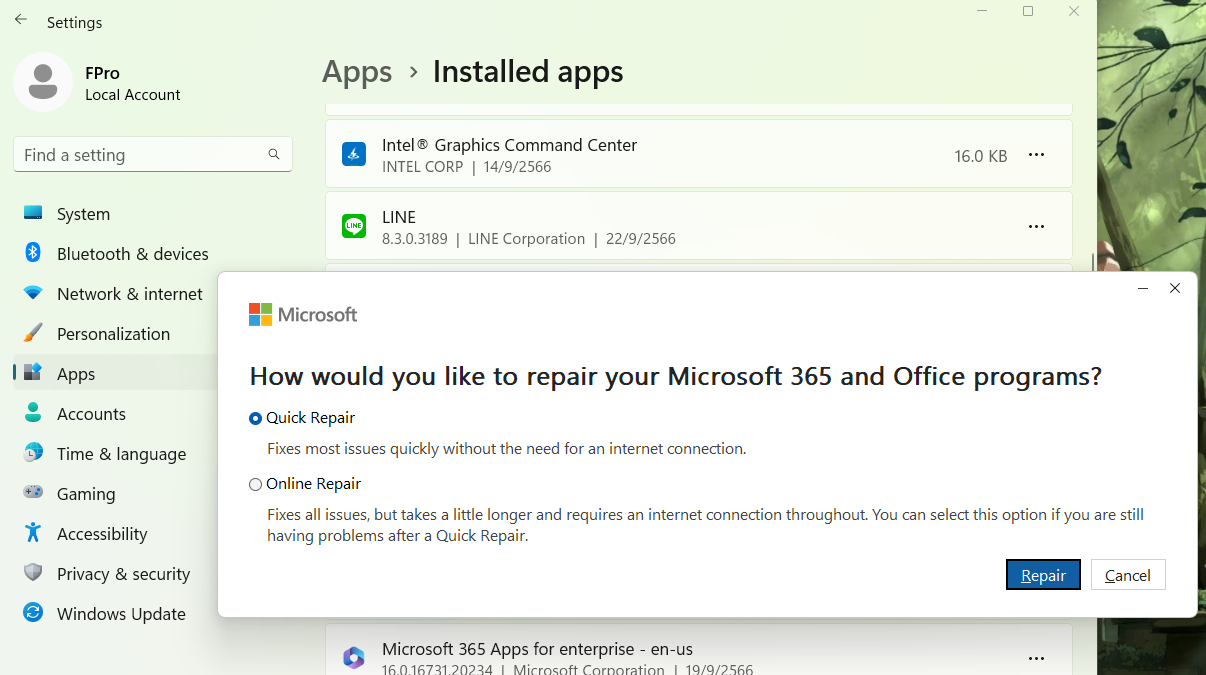Open the Bluetooth & devices settings page

tap(132, 254)
